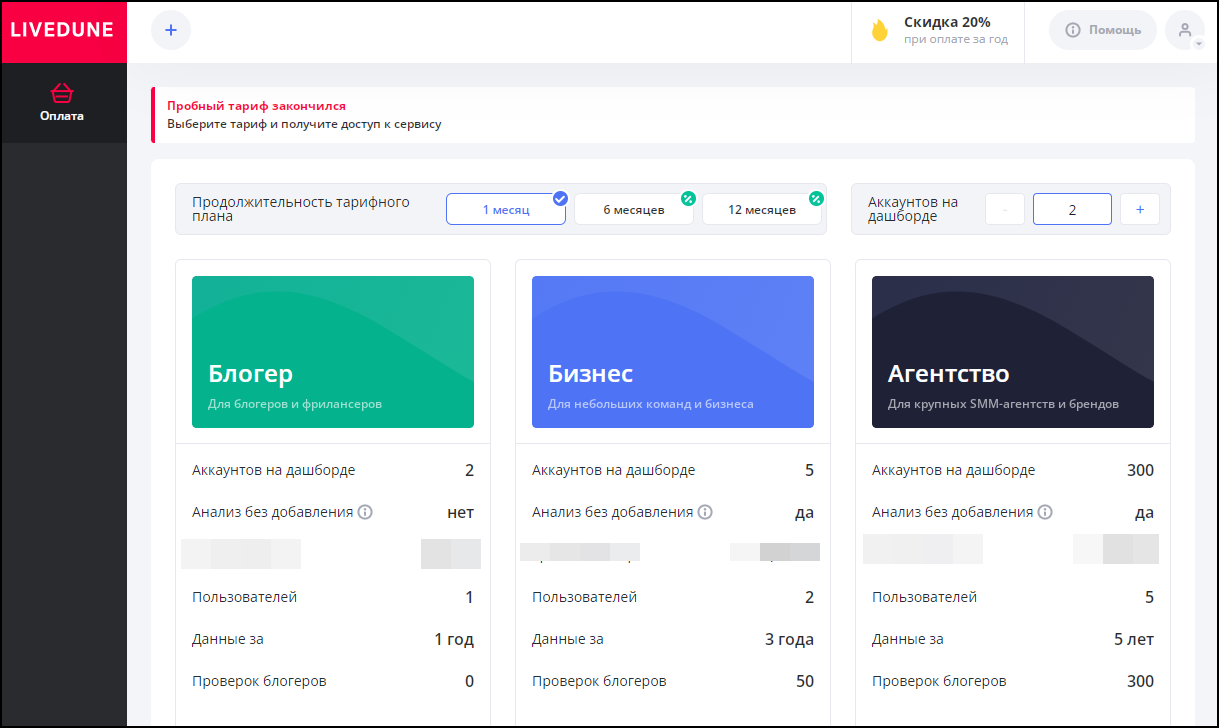Click the LIVEDUNE logo
1219x728 pixels.
pyautogui.click(x=64, y=30)
